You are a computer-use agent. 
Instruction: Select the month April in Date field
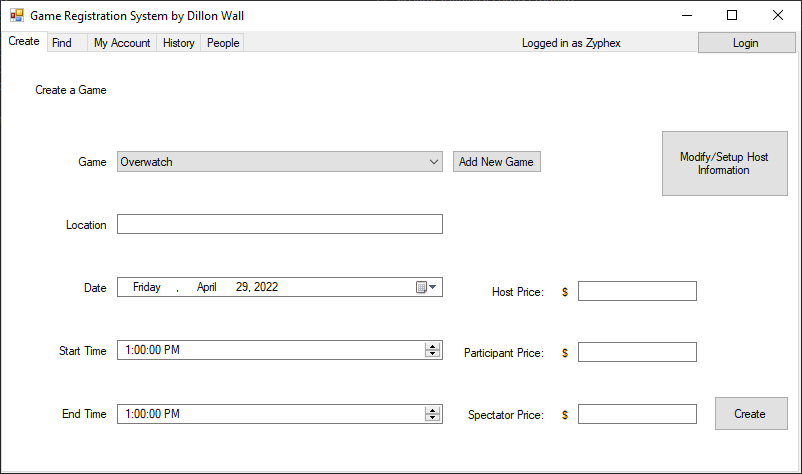[x=207, y=287]
